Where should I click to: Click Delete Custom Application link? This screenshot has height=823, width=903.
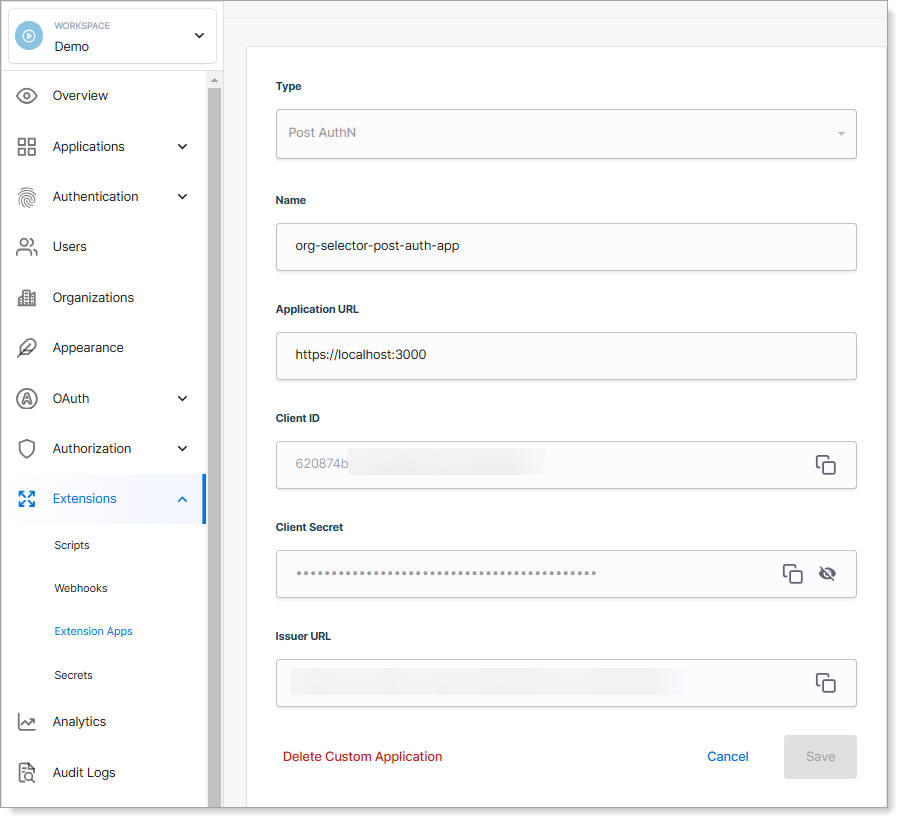[362, 757]
